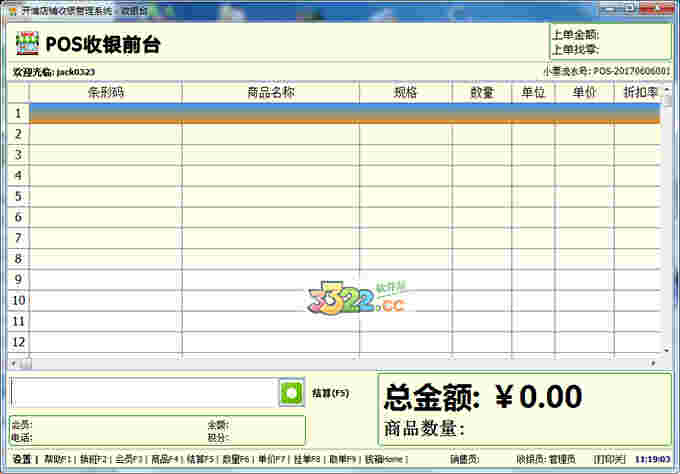Click the 总金额 ¥0.00 display
The image size is (680, 474).
(x=483, y=396)
